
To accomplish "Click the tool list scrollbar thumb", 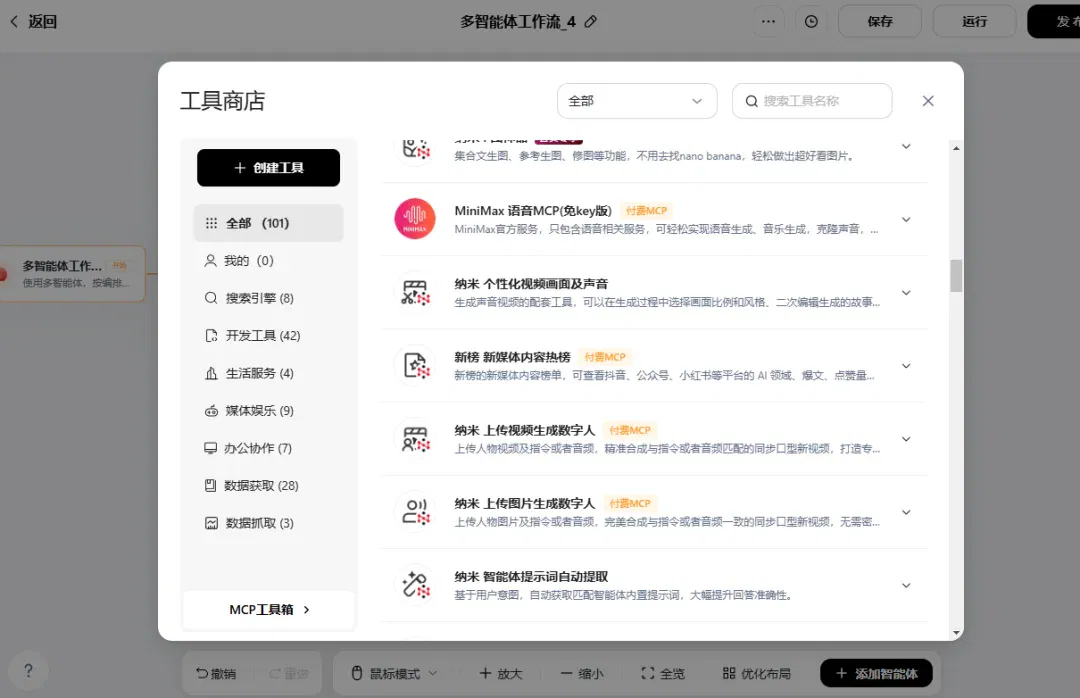I will point(956,276).
